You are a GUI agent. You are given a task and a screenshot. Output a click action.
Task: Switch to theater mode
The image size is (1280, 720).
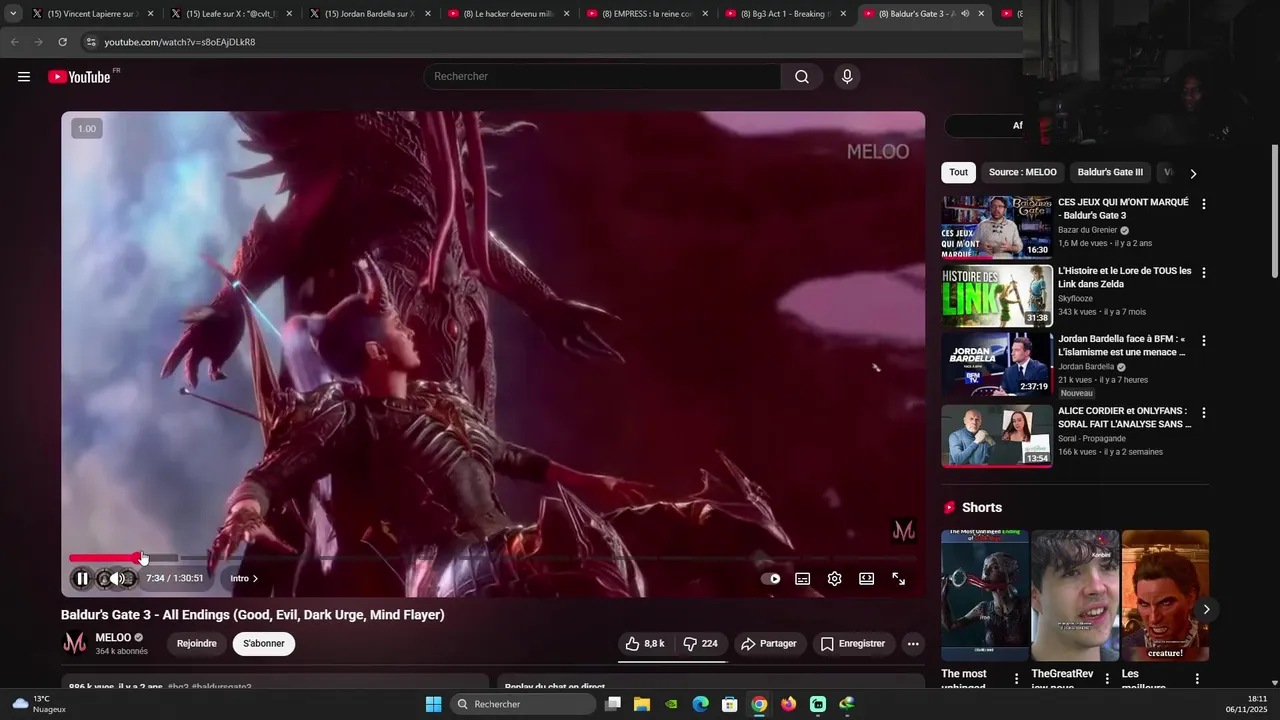coord(867,578)
